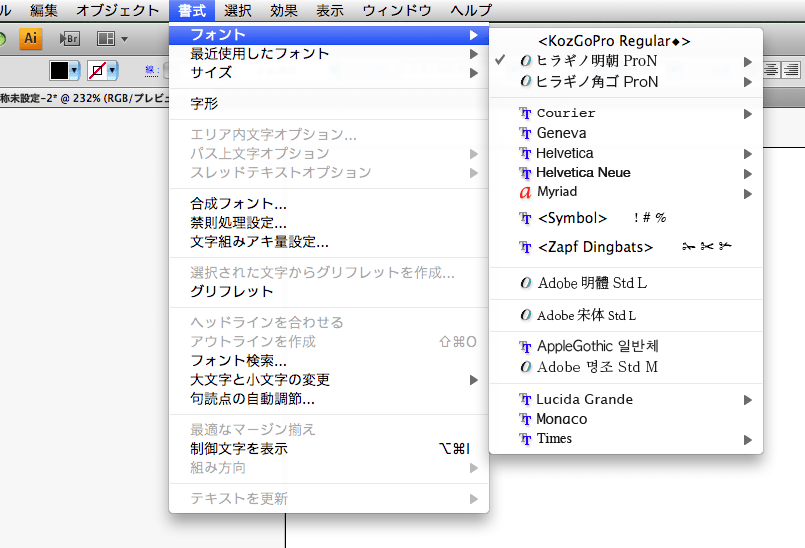Image resolution: width=805 pixels, height=548 pixels.
Task: Expand ヒラギノ明朝 ProN style arrow
Action: 748,62
